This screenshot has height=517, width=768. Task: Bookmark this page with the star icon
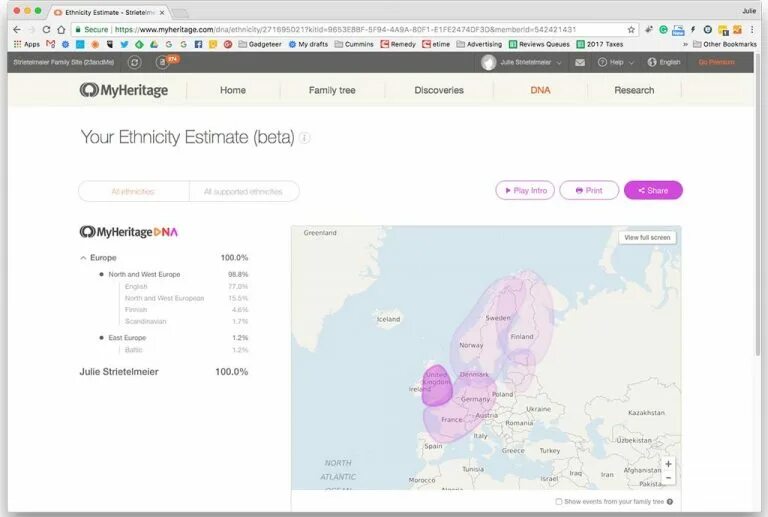(x=631, y=29)
